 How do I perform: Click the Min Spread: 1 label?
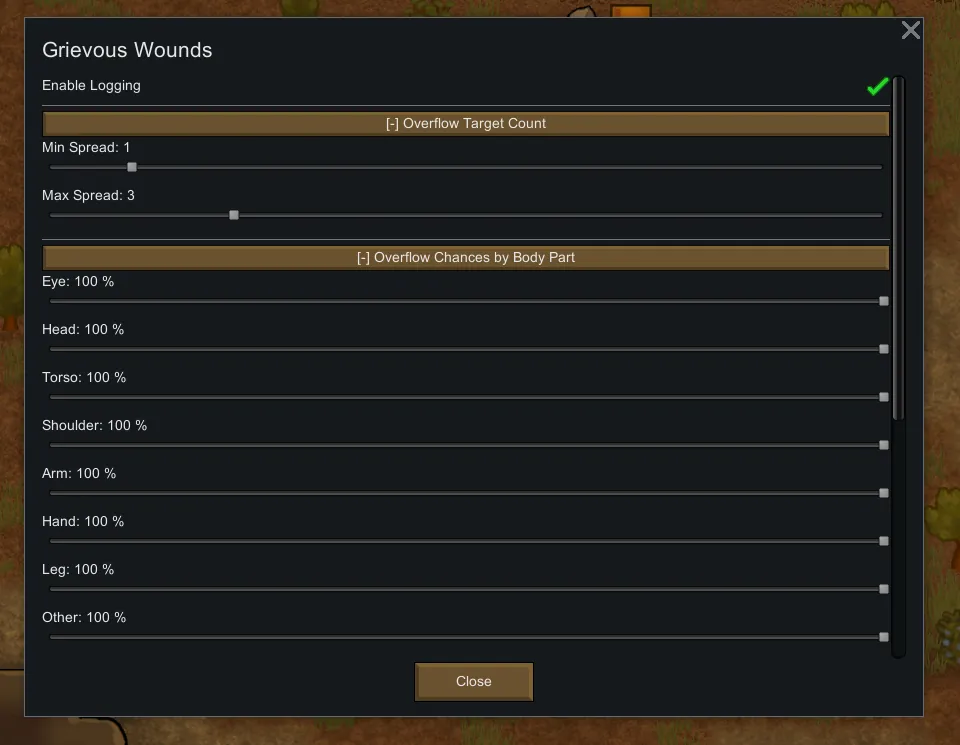[x=86, y=148]
